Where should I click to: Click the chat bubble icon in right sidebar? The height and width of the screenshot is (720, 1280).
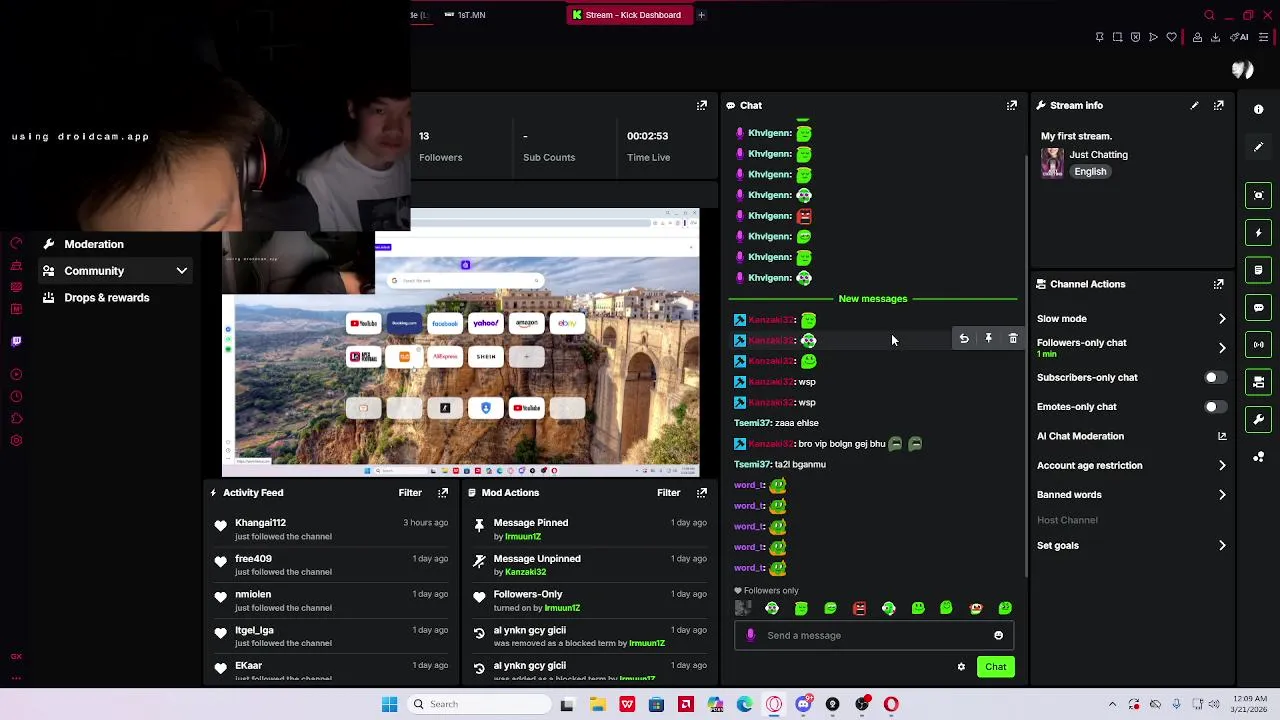coord(1258,307)
